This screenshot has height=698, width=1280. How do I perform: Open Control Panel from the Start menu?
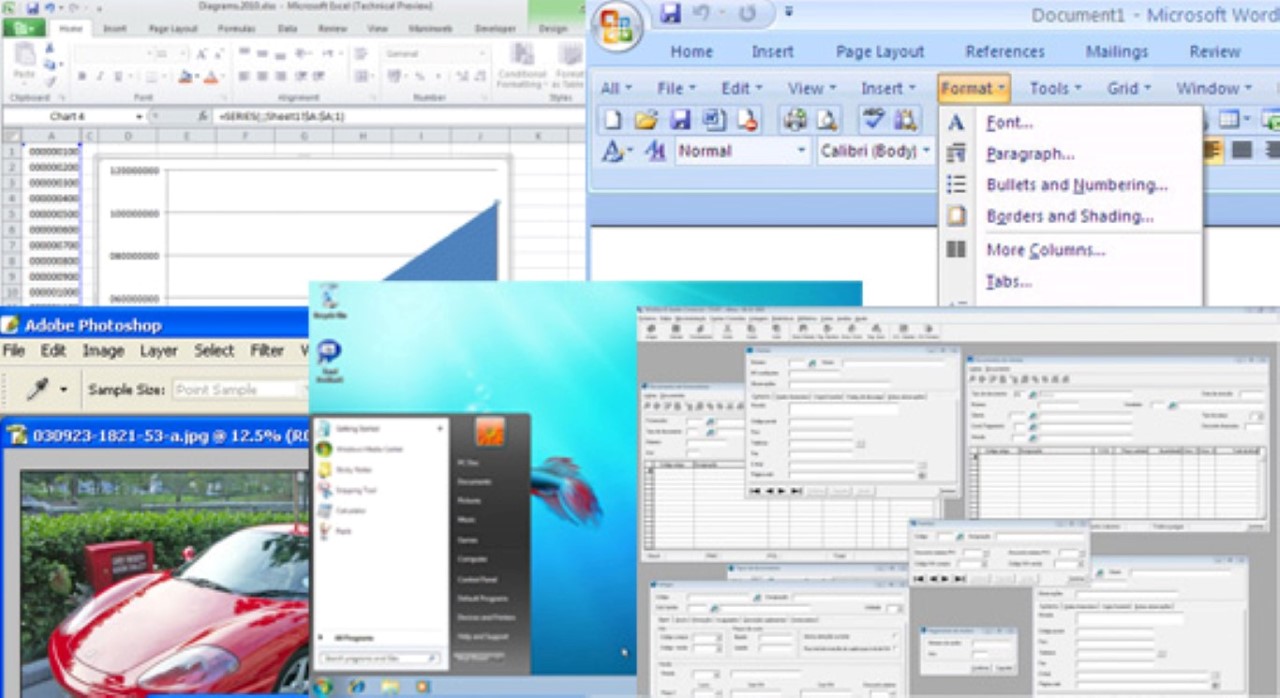477,579
